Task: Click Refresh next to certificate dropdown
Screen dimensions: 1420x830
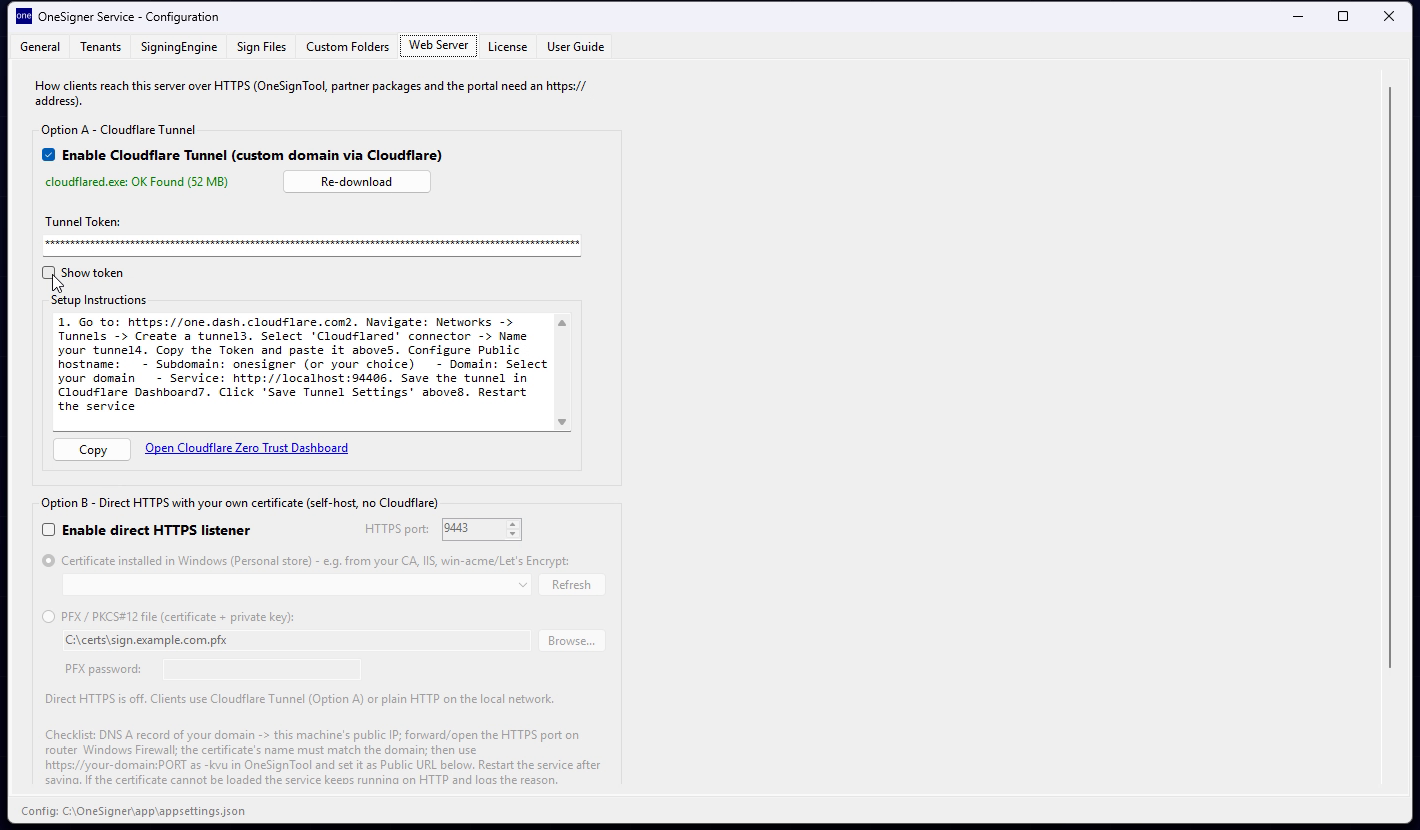Action: (x=571, y=585)
